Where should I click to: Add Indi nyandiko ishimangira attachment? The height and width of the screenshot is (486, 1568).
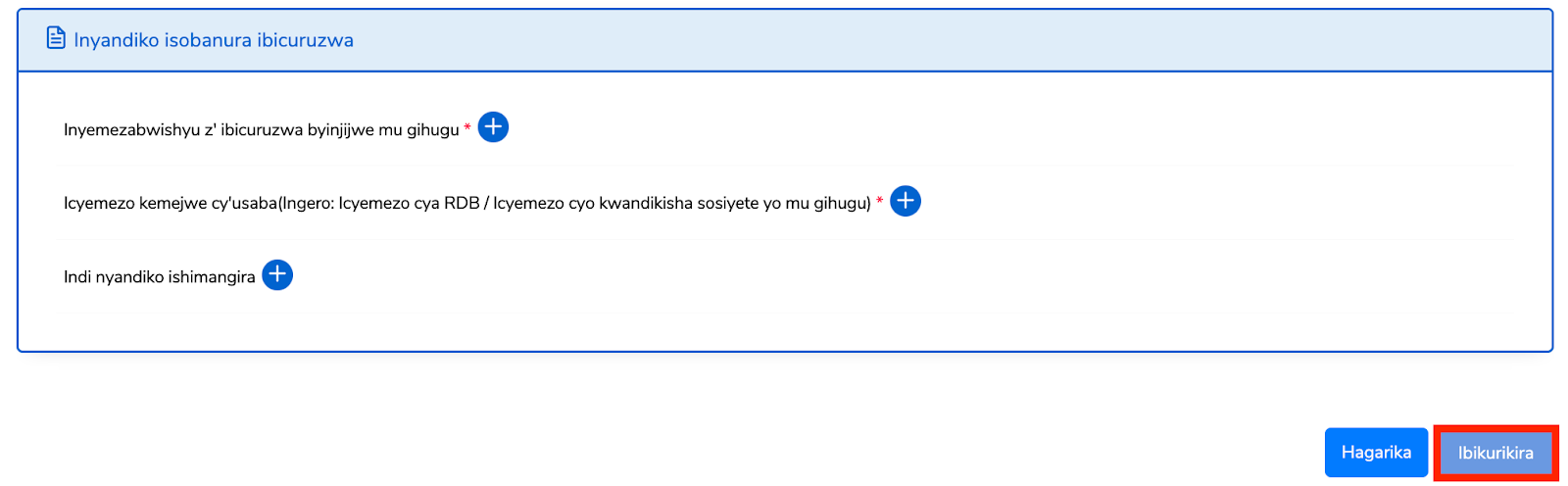click(x=277, y=275)
